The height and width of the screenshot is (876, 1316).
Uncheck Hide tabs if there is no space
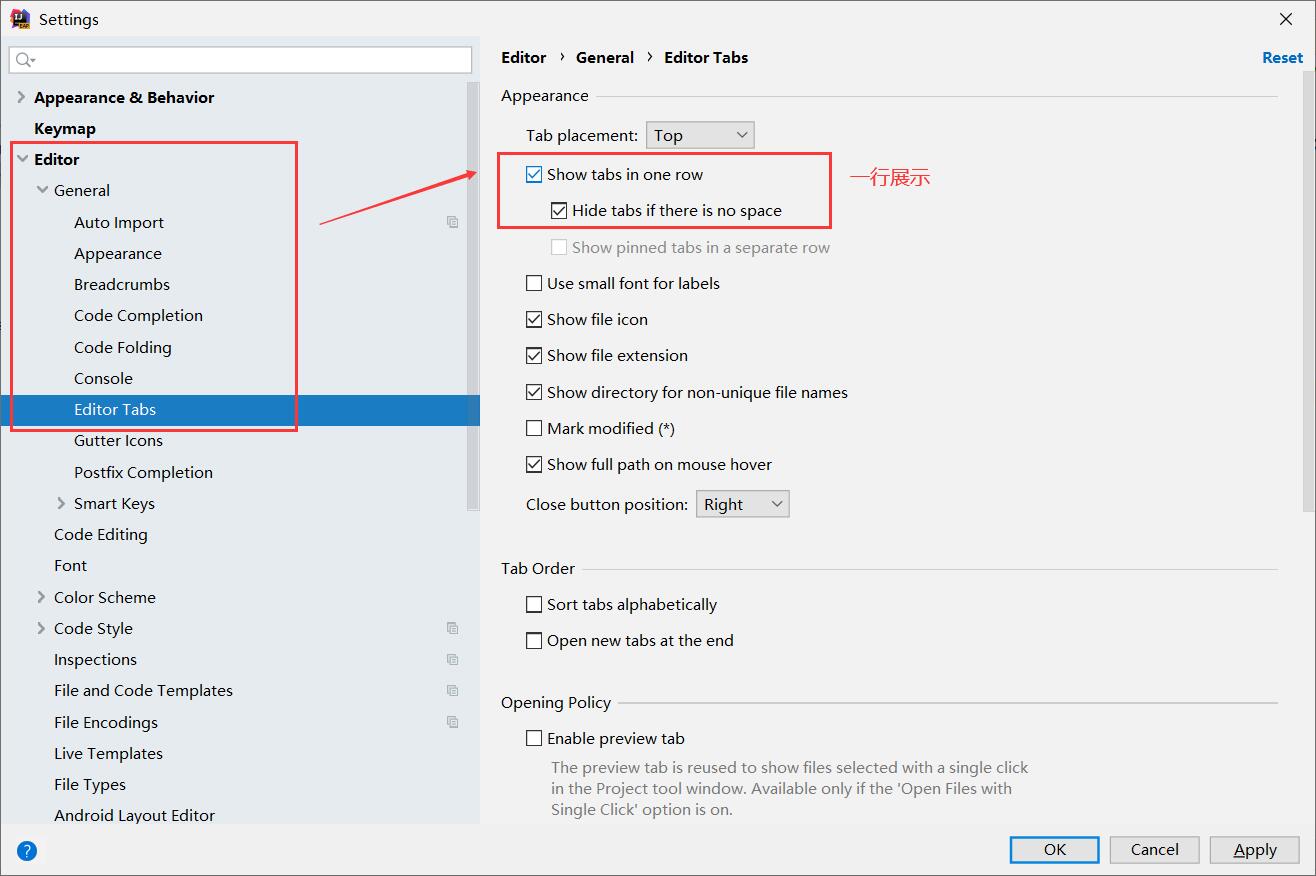(x=559, y=210)
